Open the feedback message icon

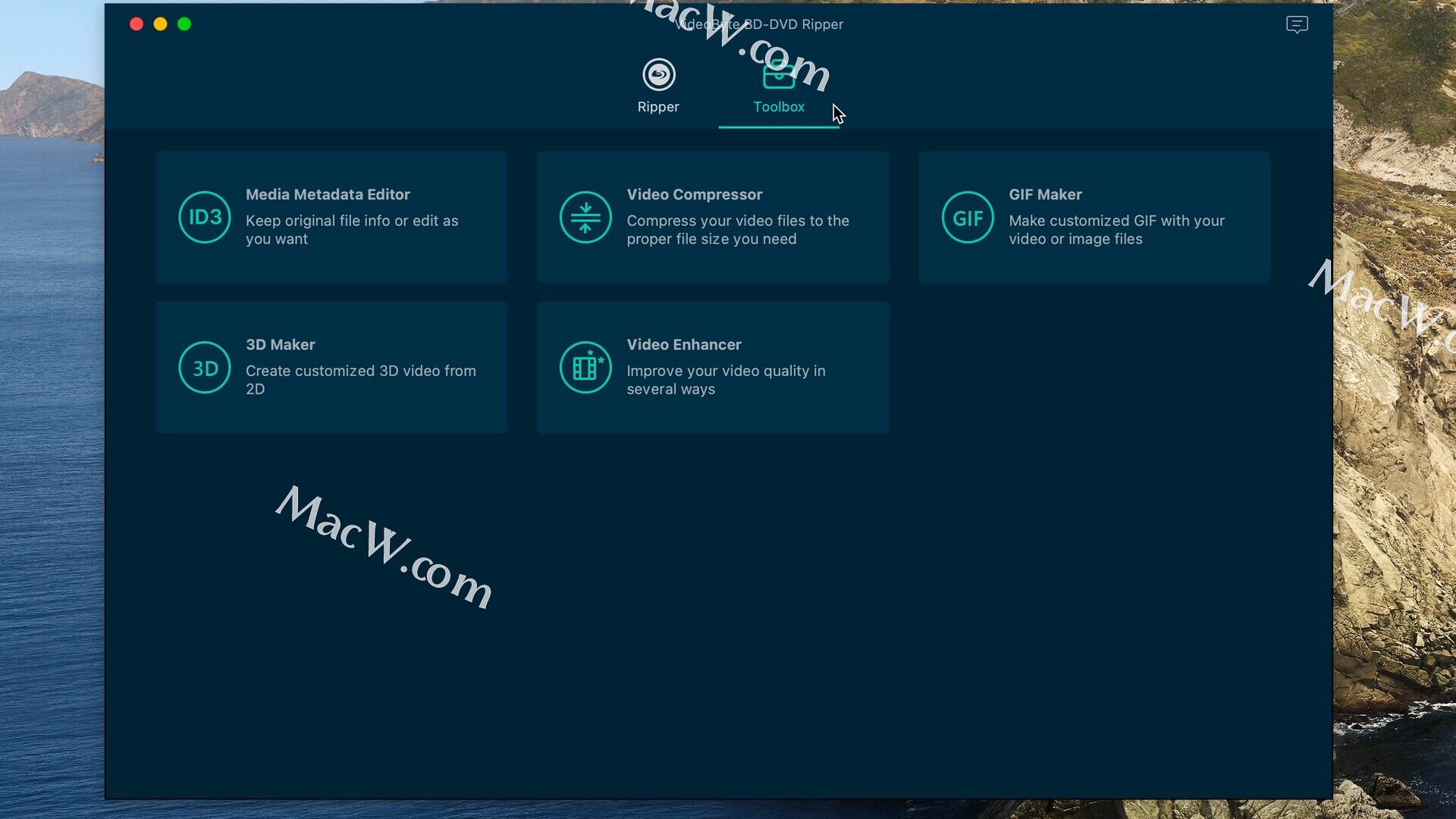pyautogui.click(x=1297, y=24)
